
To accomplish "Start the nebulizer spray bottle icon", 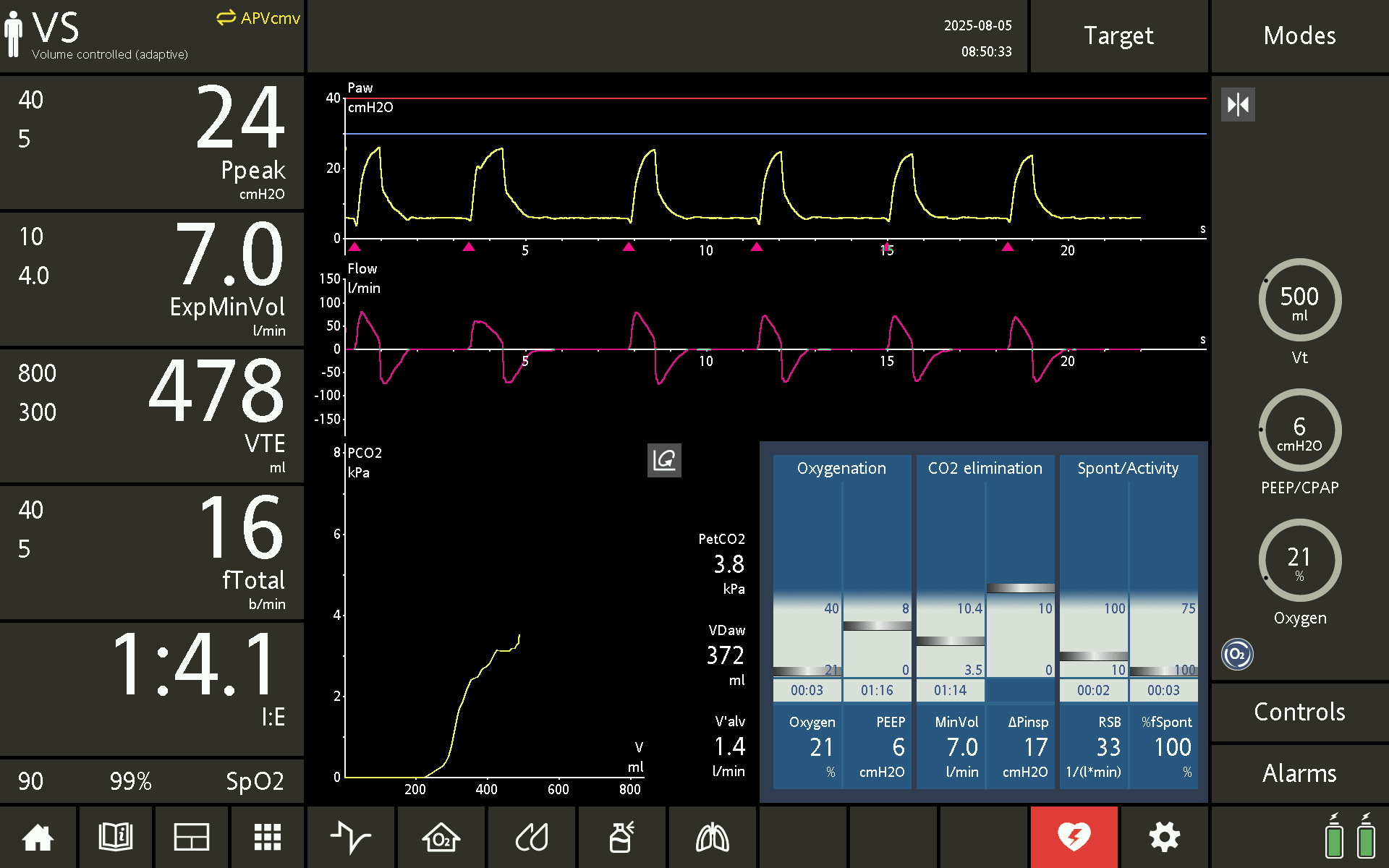I will click(622, 837).
